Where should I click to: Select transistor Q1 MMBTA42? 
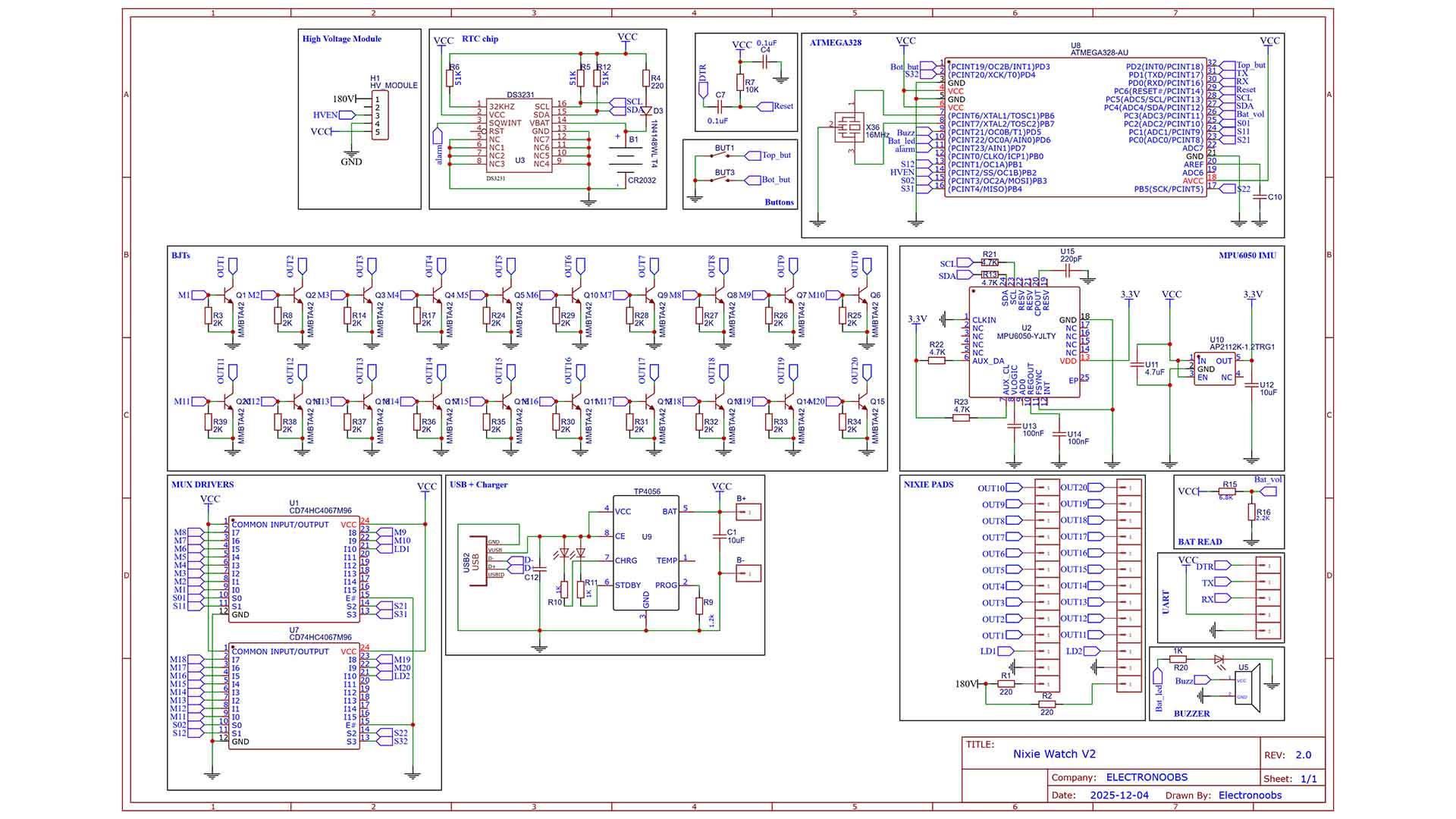pyautogui.click(x=227, y=296)
